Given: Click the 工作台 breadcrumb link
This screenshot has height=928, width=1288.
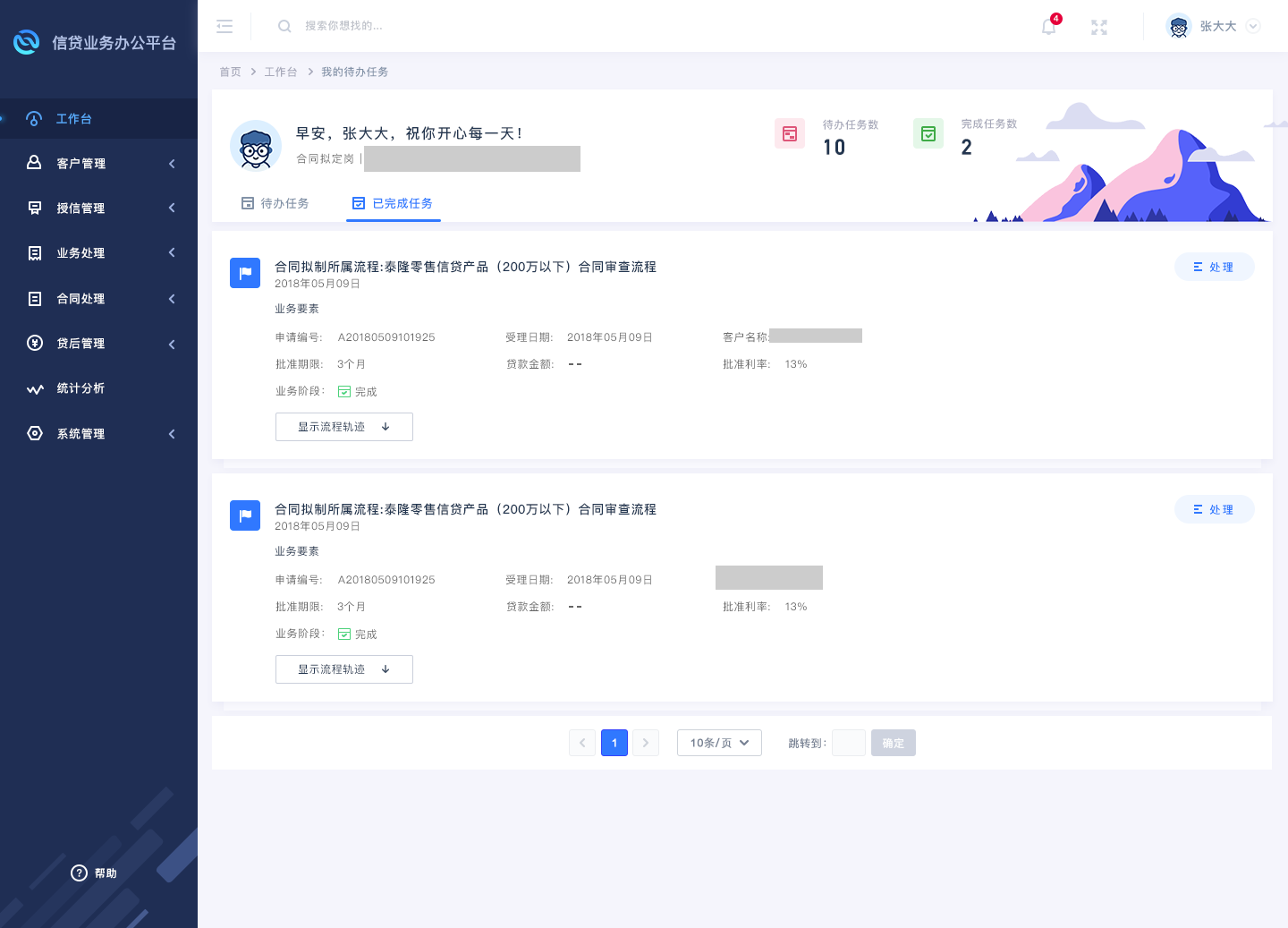Looking at the screenshot, I should tap(280, 72).
